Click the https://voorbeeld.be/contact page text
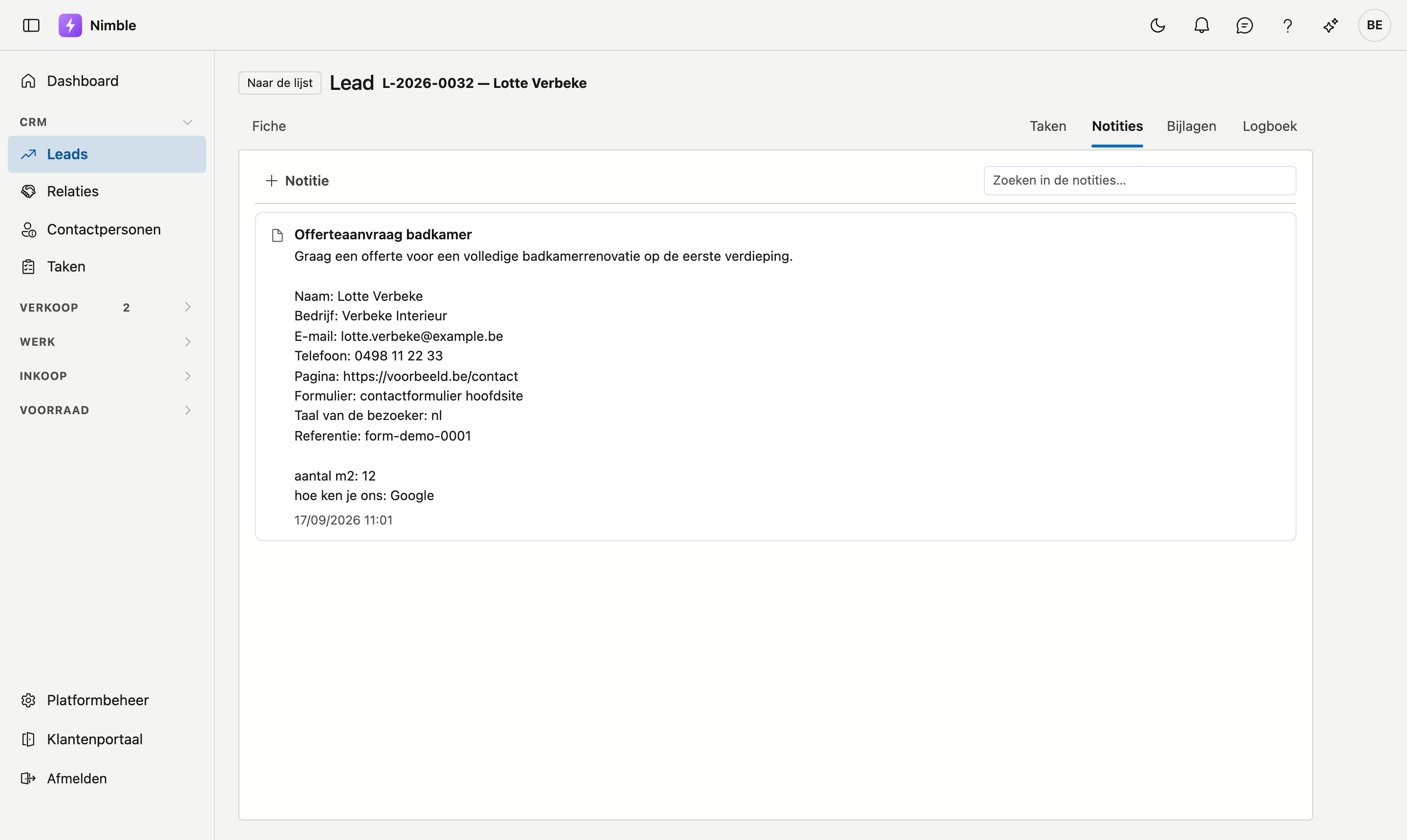This screenshot has width=1407, height=840. (430, 377)
